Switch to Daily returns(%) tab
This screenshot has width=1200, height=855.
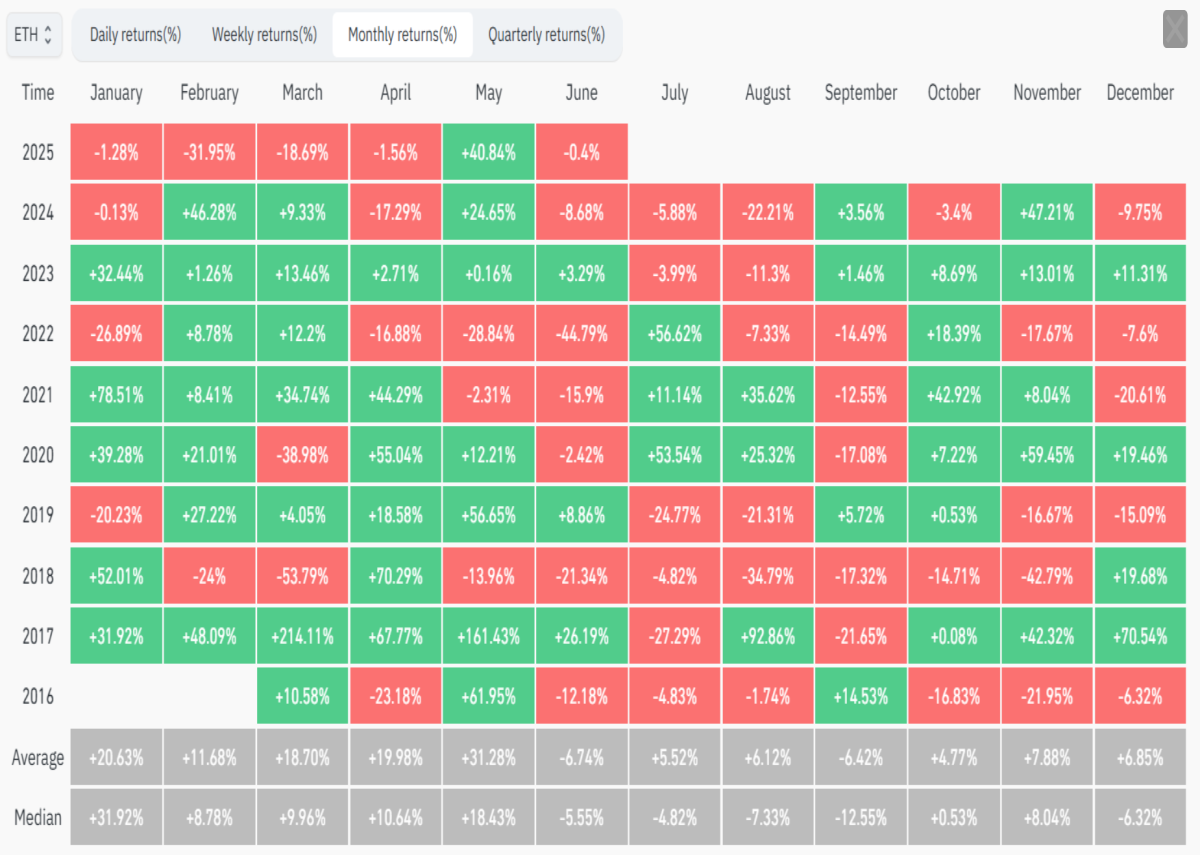(x=135, y=35)
